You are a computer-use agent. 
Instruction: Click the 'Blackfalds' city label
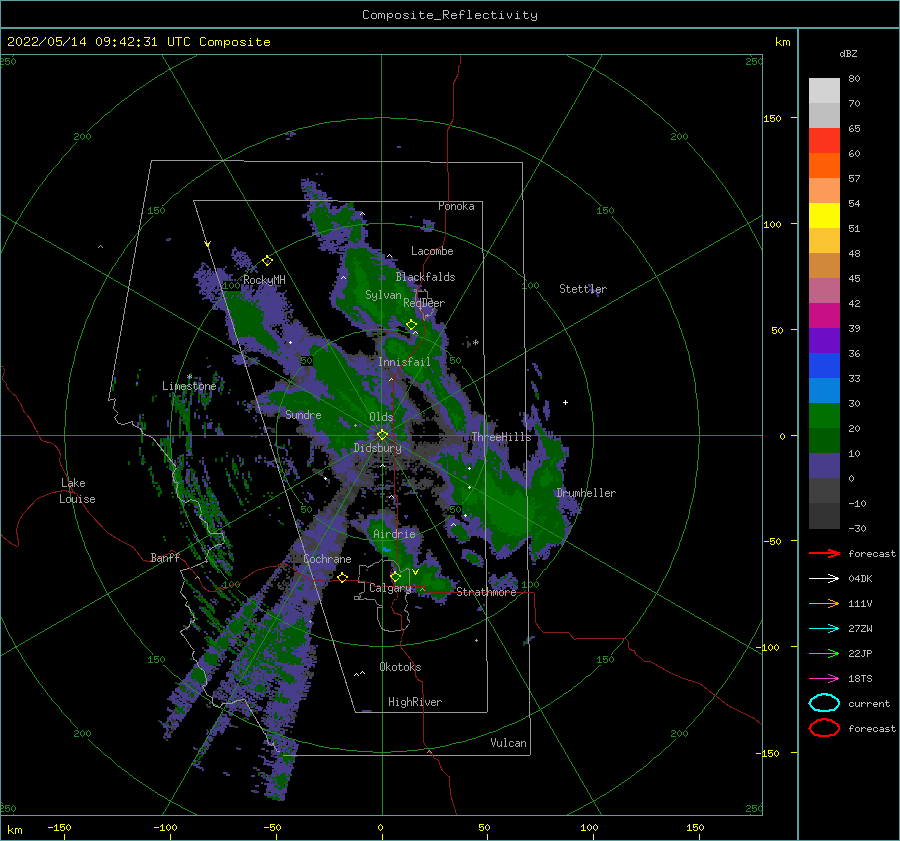pos(425,277)
